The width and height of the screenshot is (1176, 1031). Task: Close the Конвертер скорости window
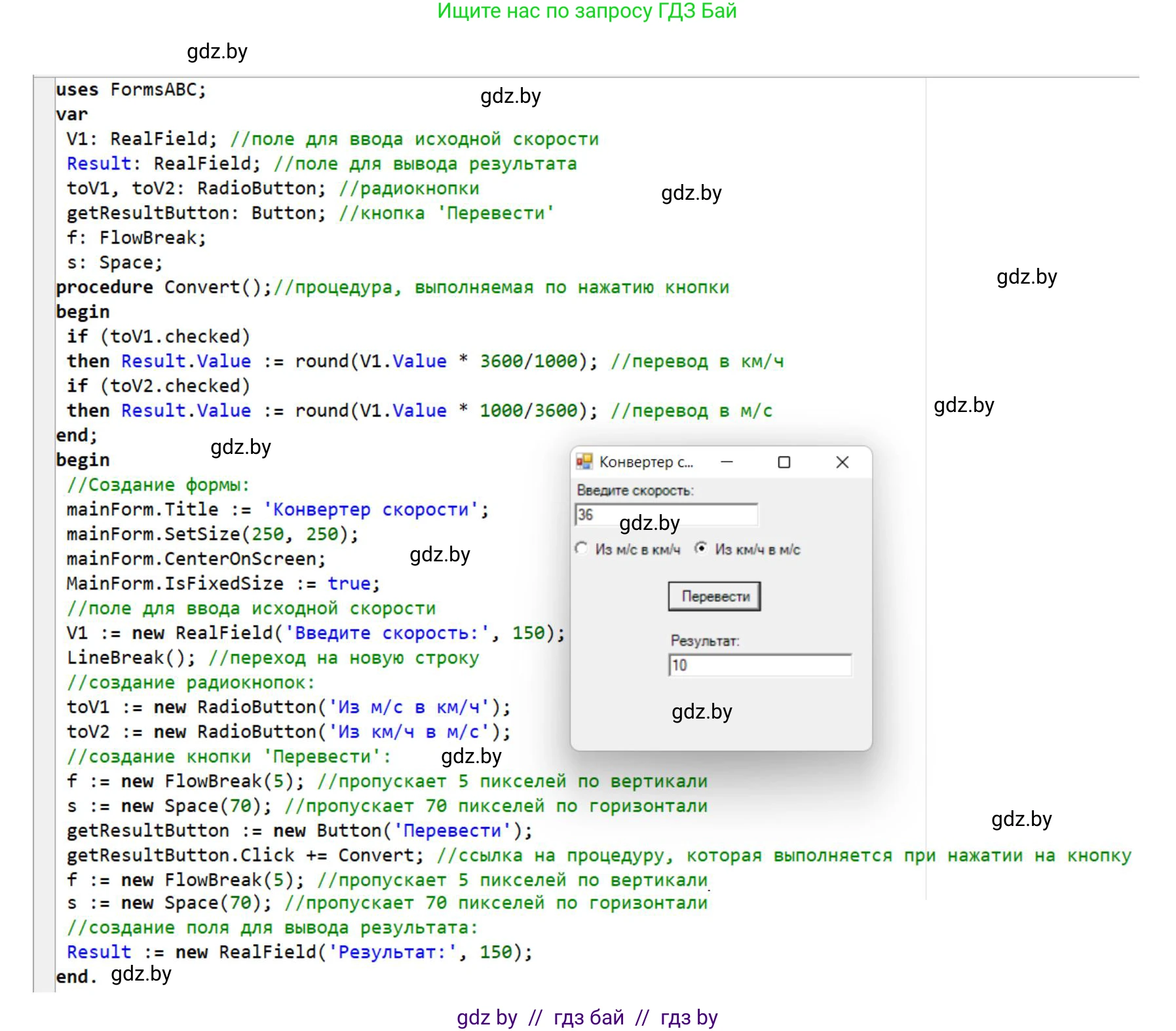pos(842,462)
